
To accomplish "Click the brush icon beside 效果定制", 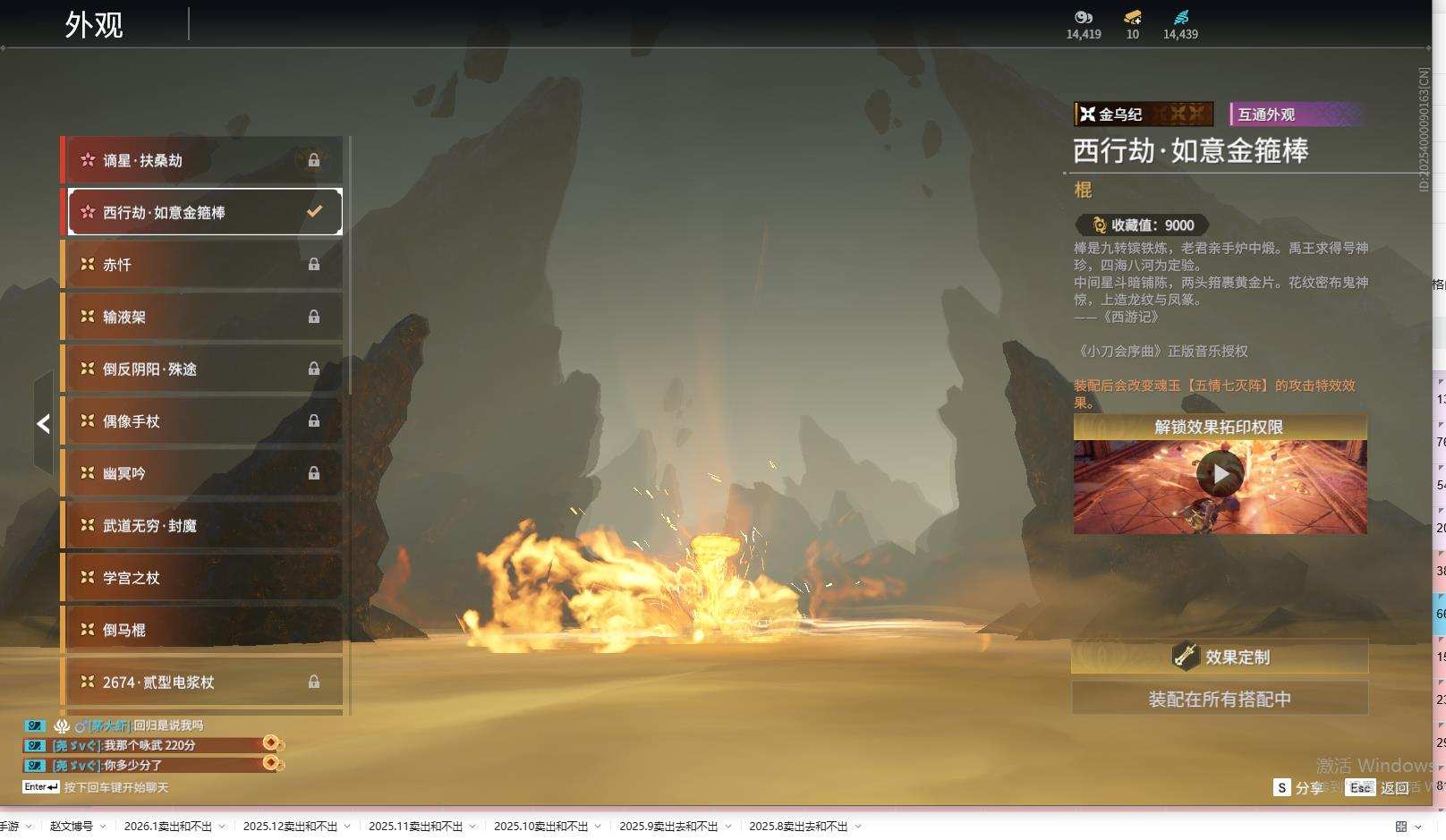I will coord(1186,656).
